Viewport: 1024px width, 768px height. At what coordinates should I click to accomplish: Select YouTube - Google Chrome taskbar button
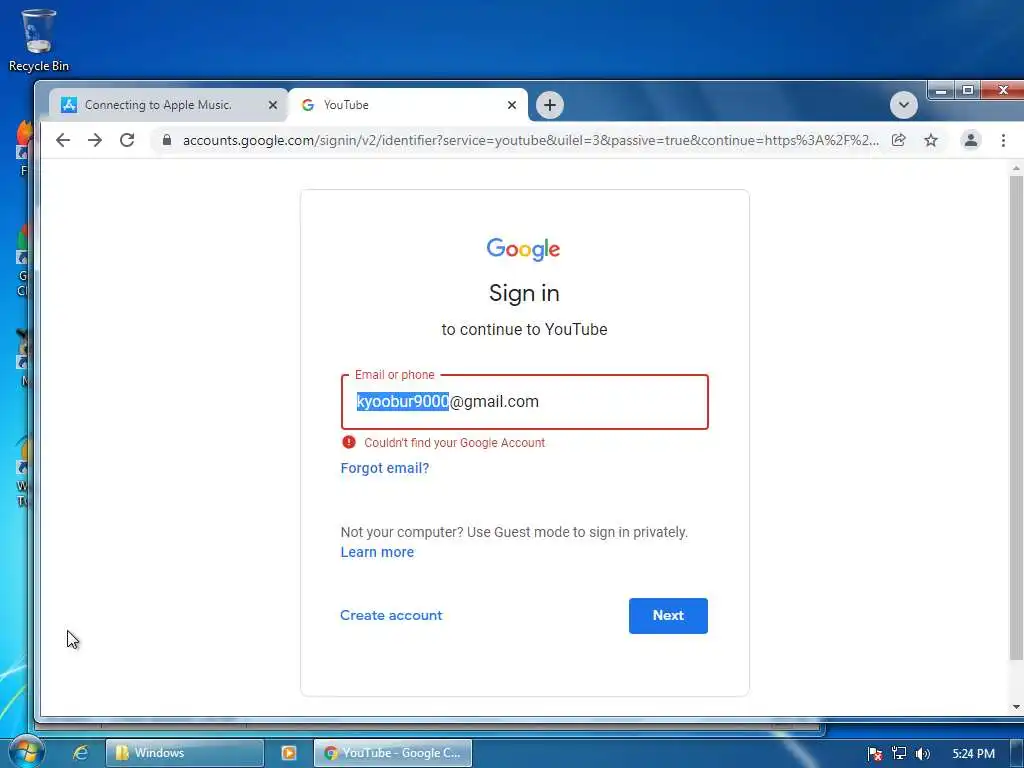point(393,753)
